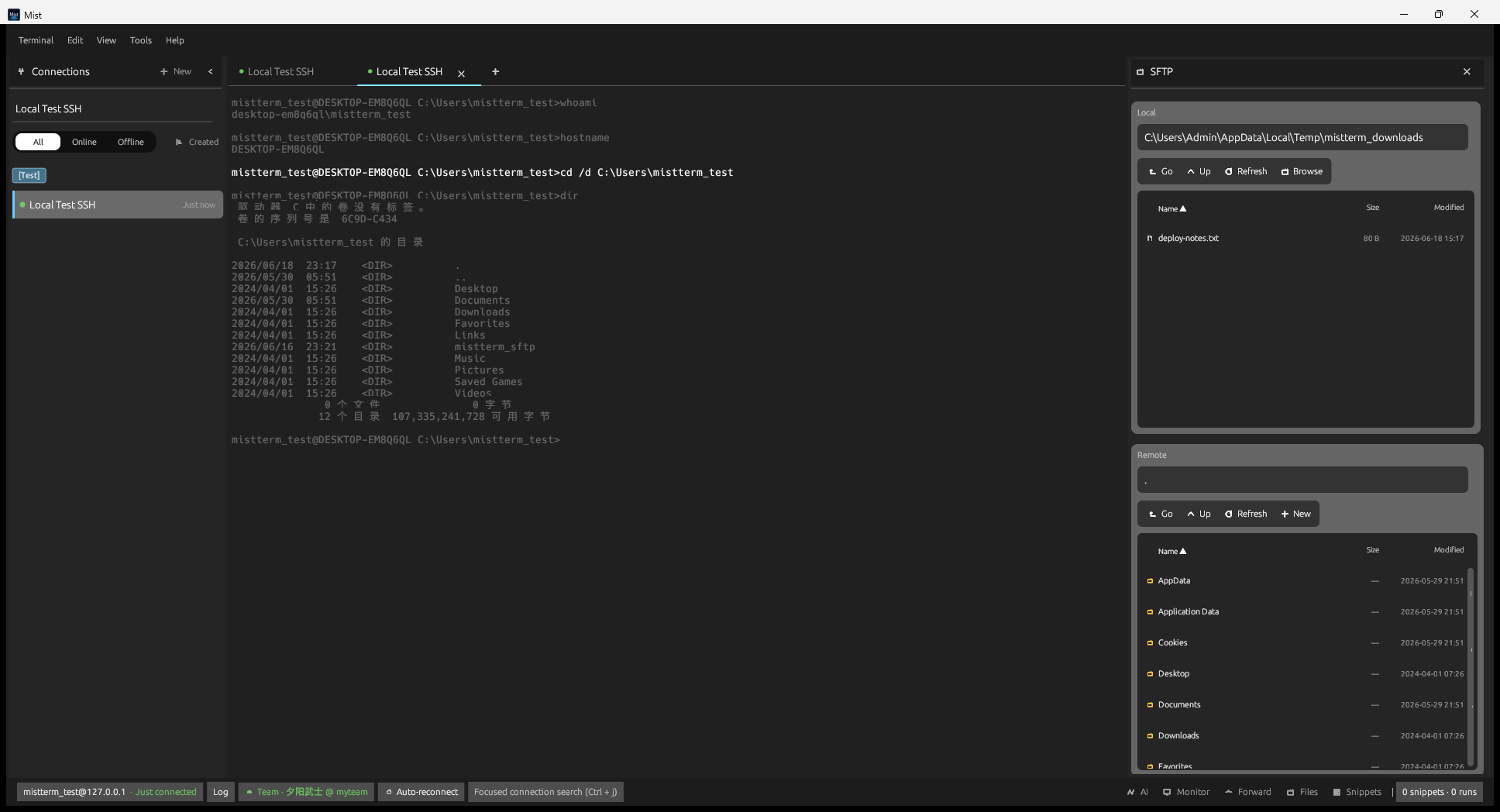Browse for a local folder

(x=1302, y=171)
